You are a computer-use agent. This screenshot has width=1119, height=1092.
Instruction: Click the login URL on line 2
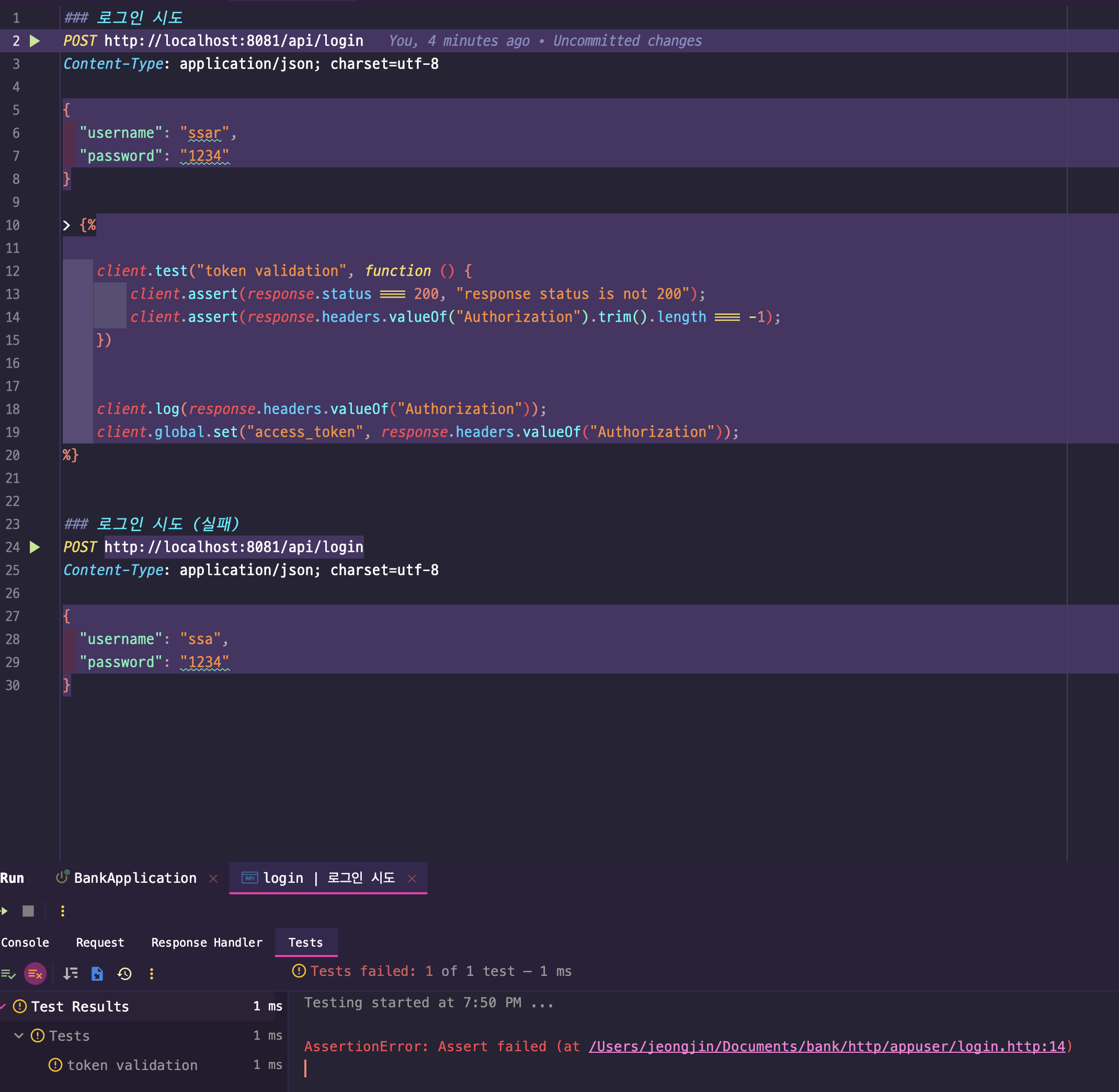tap(233, 41)
